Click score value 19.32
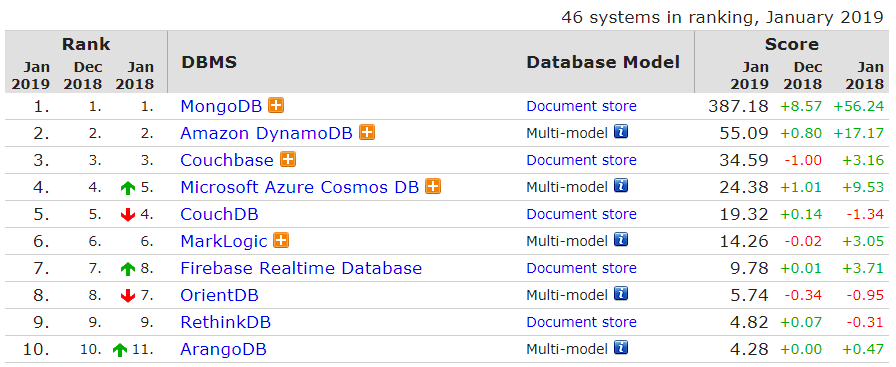 pyautogui.click(x=744, y=214)
